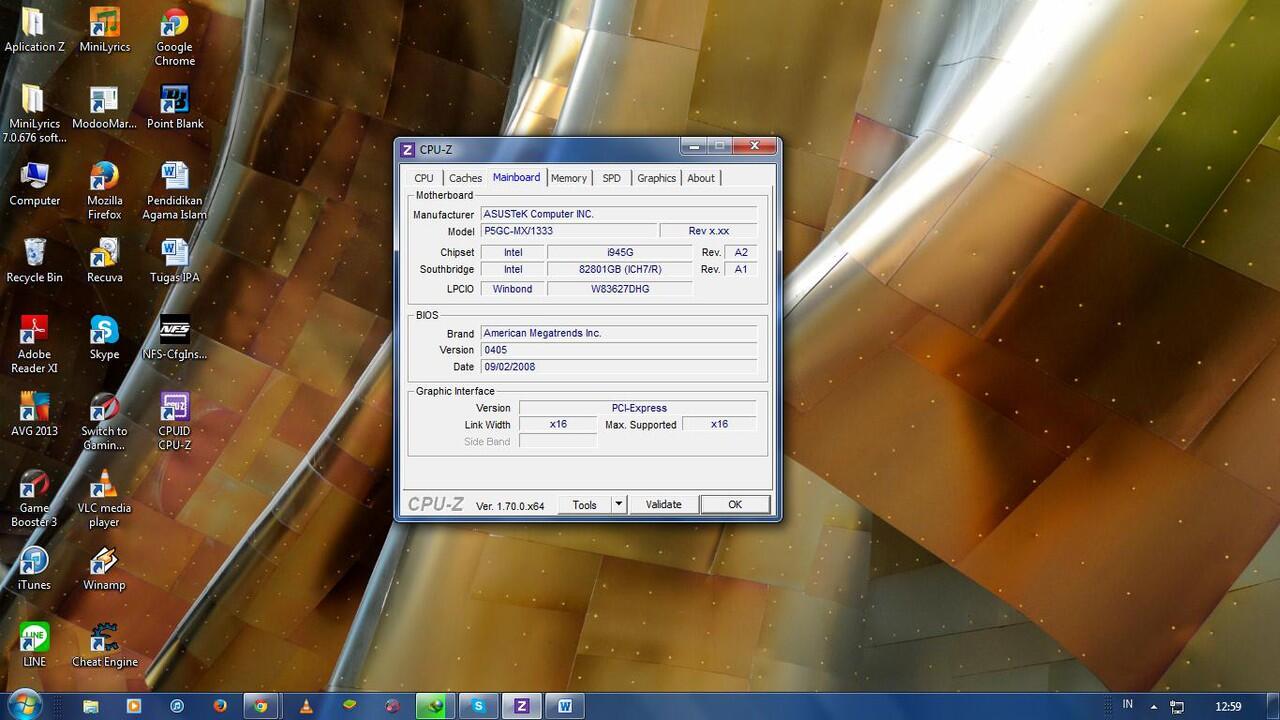Switch to Microsoft Word in the taskbar
The width and height of the screenshot is (1280, 720).
[x=565, y=706]
